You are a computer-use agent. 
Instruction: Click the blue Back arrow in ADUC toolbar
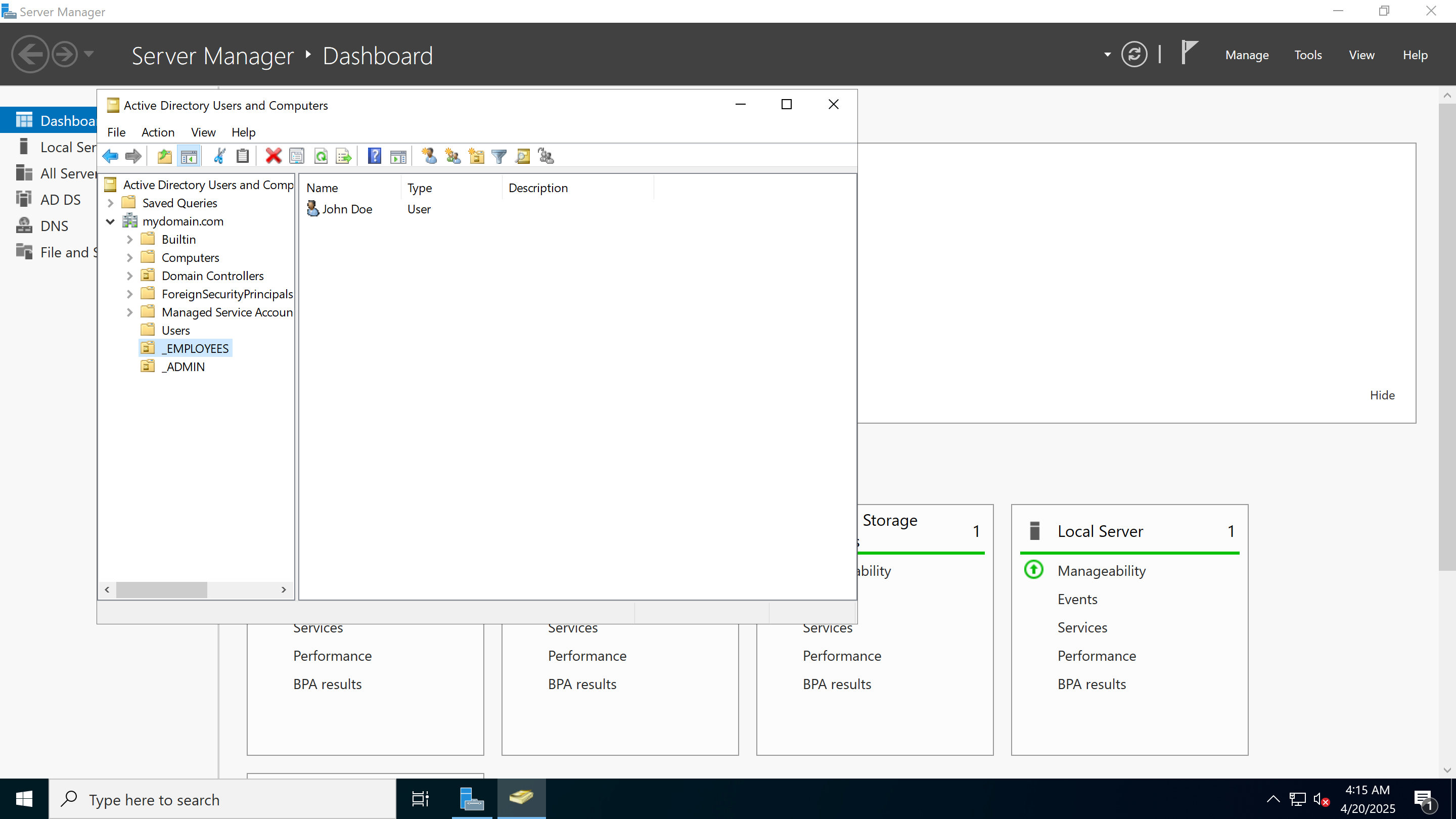110,156
